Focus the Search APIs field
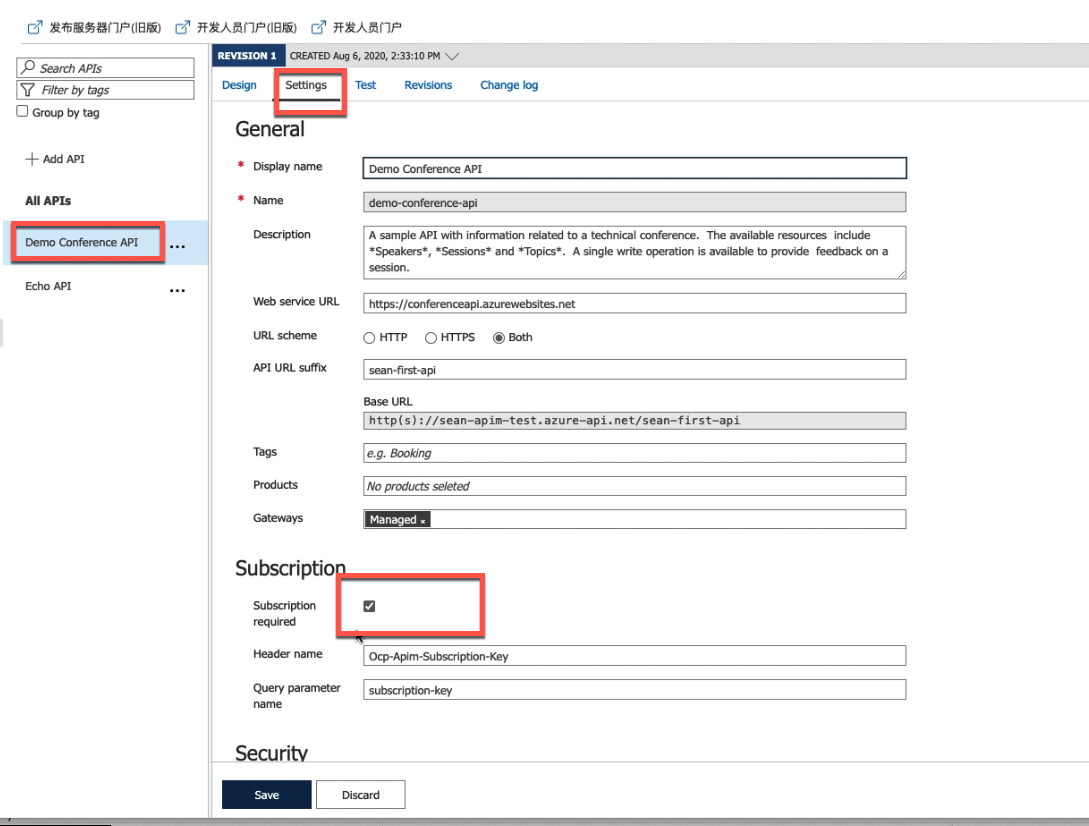 (105, 68)
